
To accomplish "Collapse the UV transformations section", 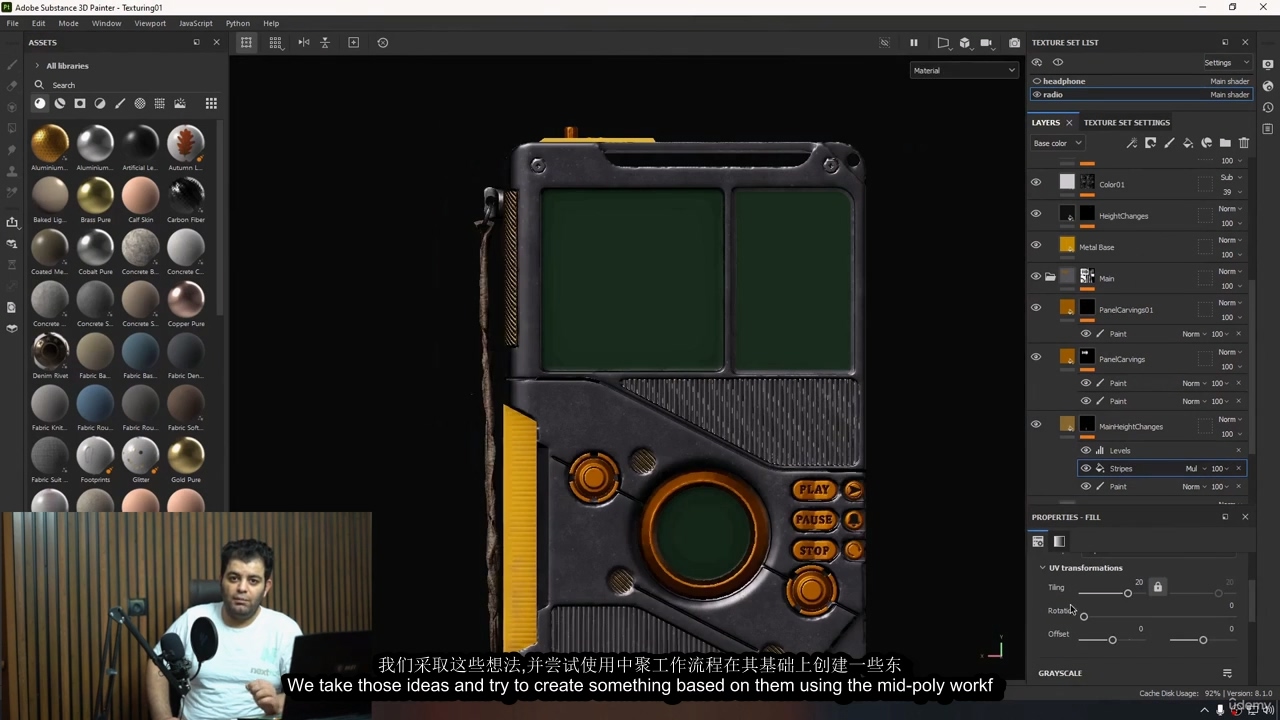I will click(1042, 568).
